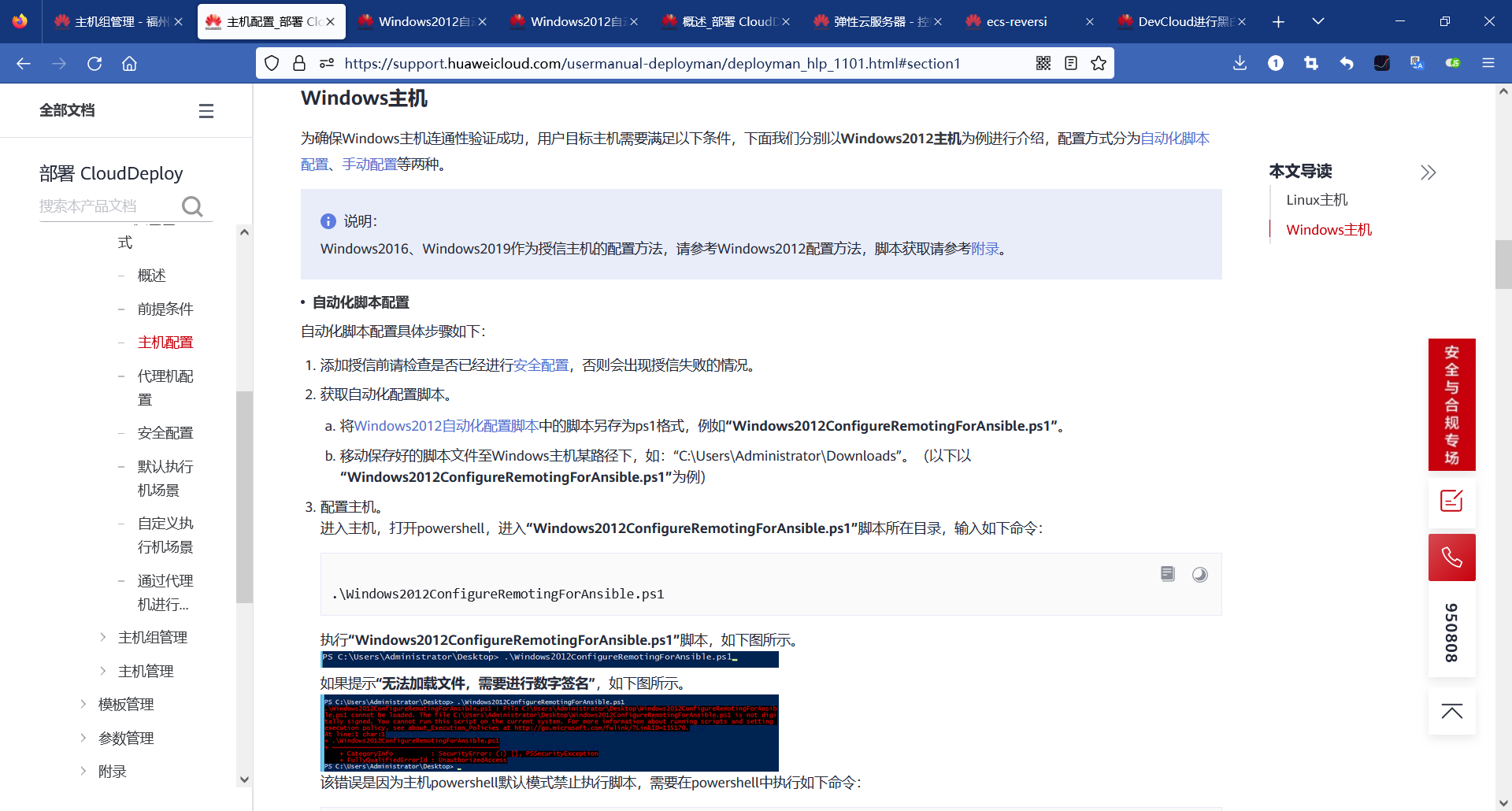Click the back-to-top icon on right edge
Image resolution: width=1512 pixels, height=811 pixels.
[1452, 711]
